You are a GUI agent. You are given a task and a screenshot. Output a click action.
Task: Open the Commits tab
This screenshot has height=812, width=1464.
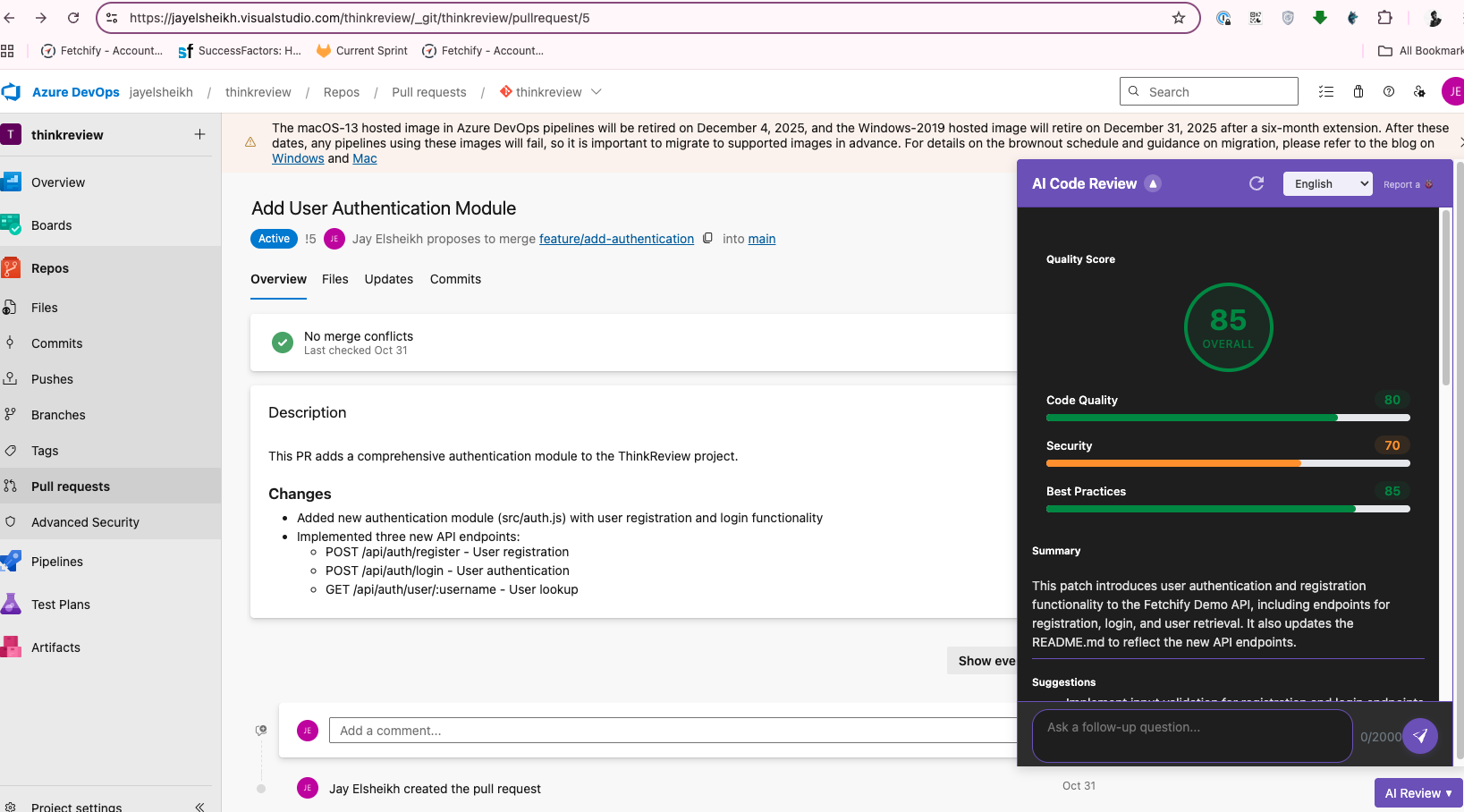[455, 279]
